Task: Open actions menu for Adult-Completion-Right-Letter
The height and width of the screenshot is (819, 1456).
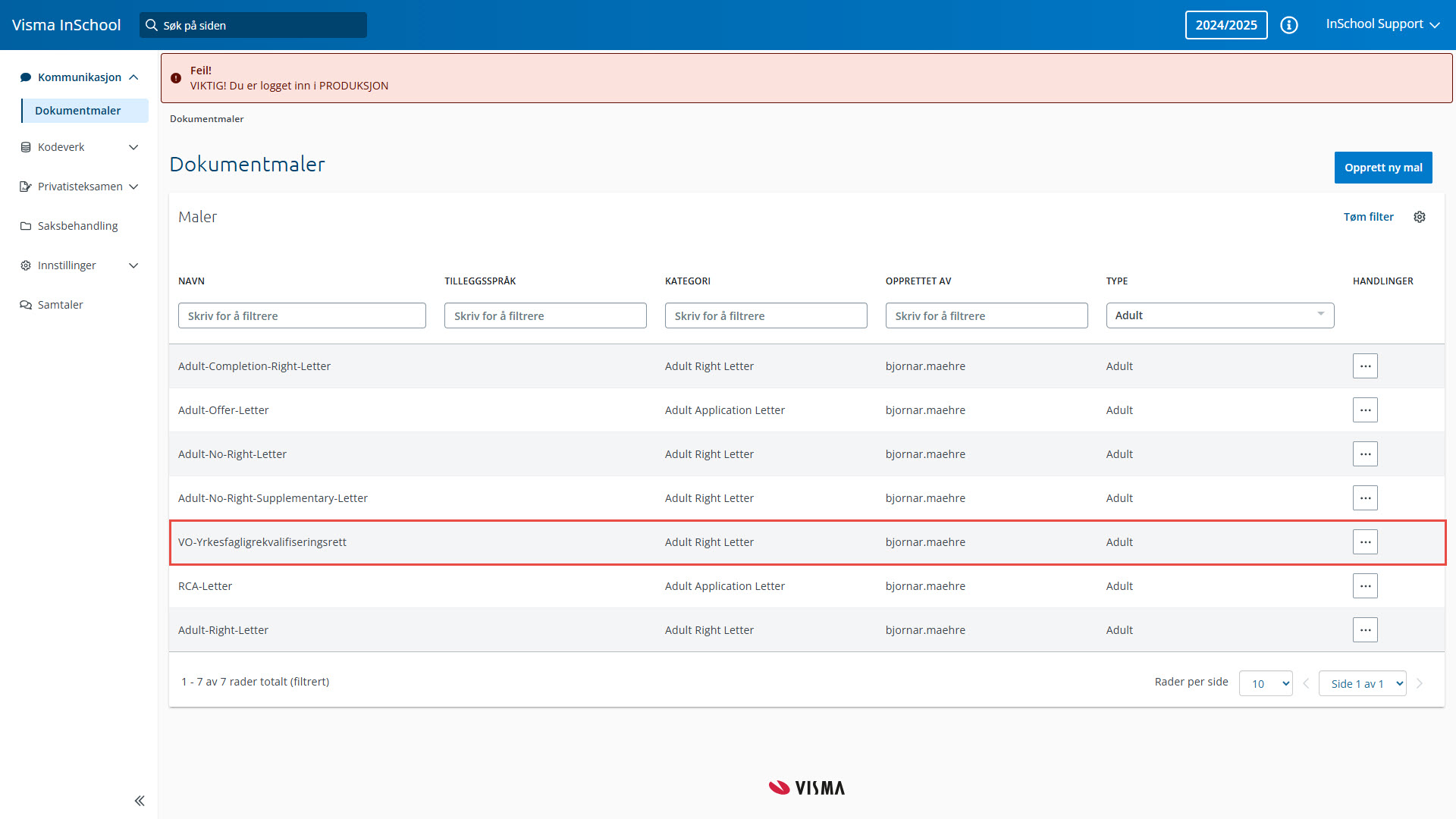Action: coord(1365,366)
